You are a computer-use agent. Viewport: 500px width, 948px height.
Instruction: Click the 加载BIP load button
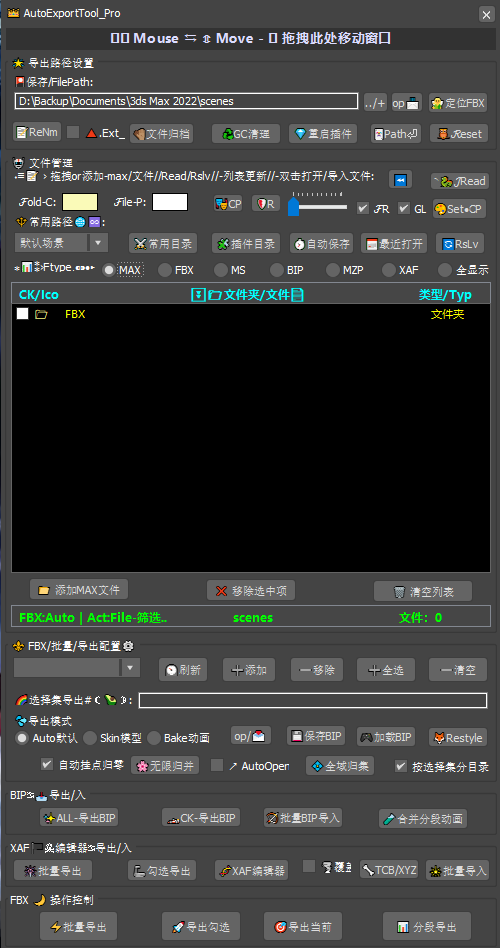pyautogui.click(x=386, y=736)
